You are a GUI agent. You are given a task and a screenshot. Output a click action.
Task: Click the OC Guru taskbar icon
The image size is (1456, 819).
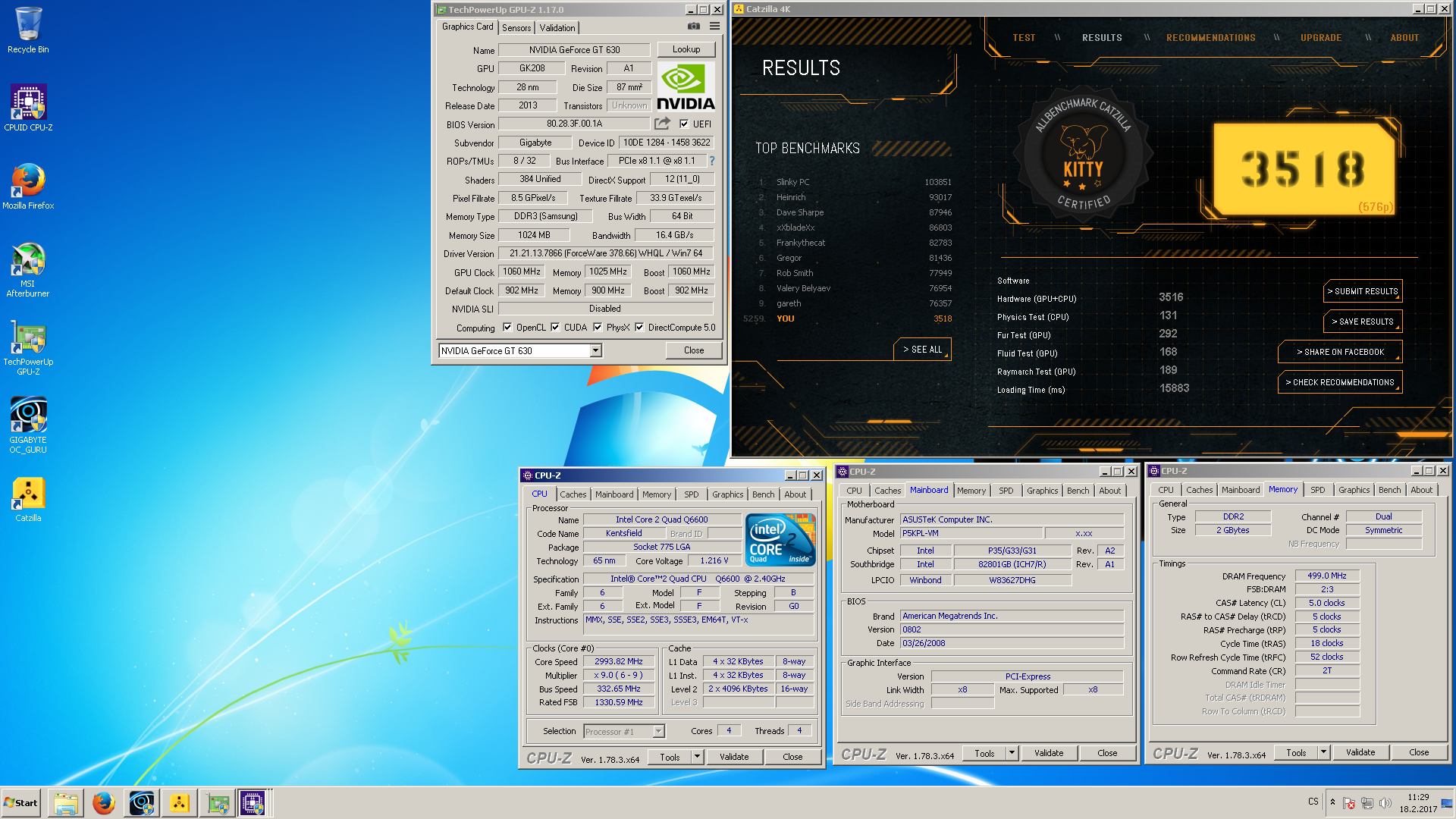pos(142,803)
